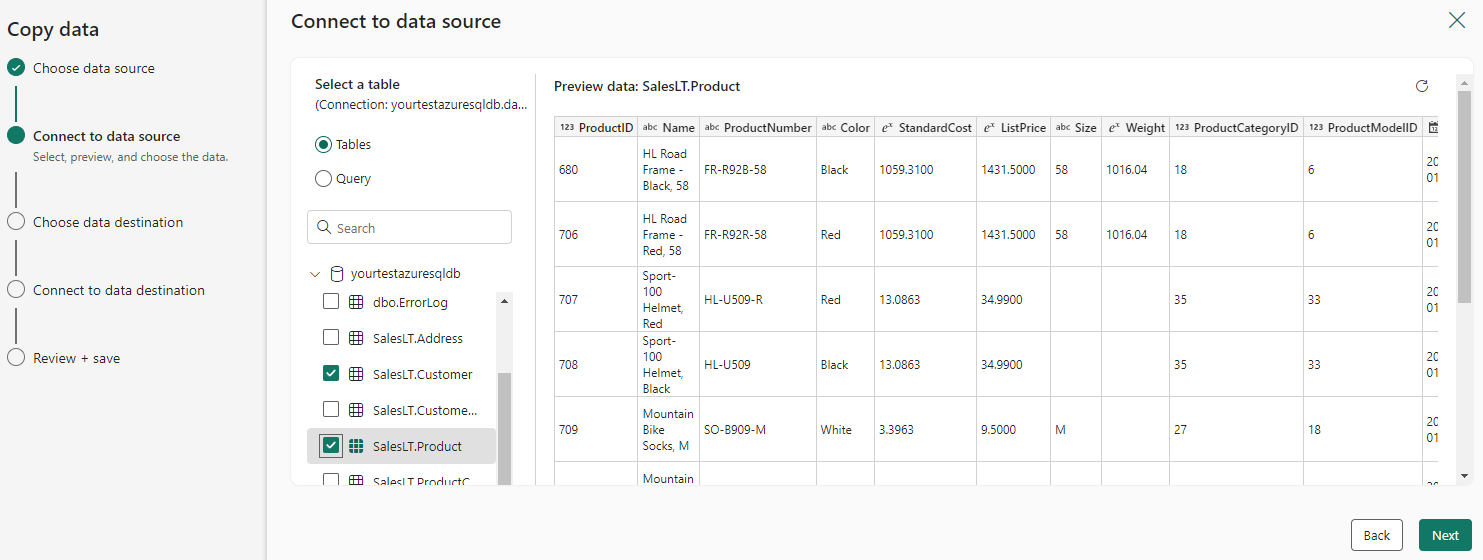Select the SalesLT.Address table name
Image resolution: width=1483 pixels, height=560 pixels.
(418, 338)
